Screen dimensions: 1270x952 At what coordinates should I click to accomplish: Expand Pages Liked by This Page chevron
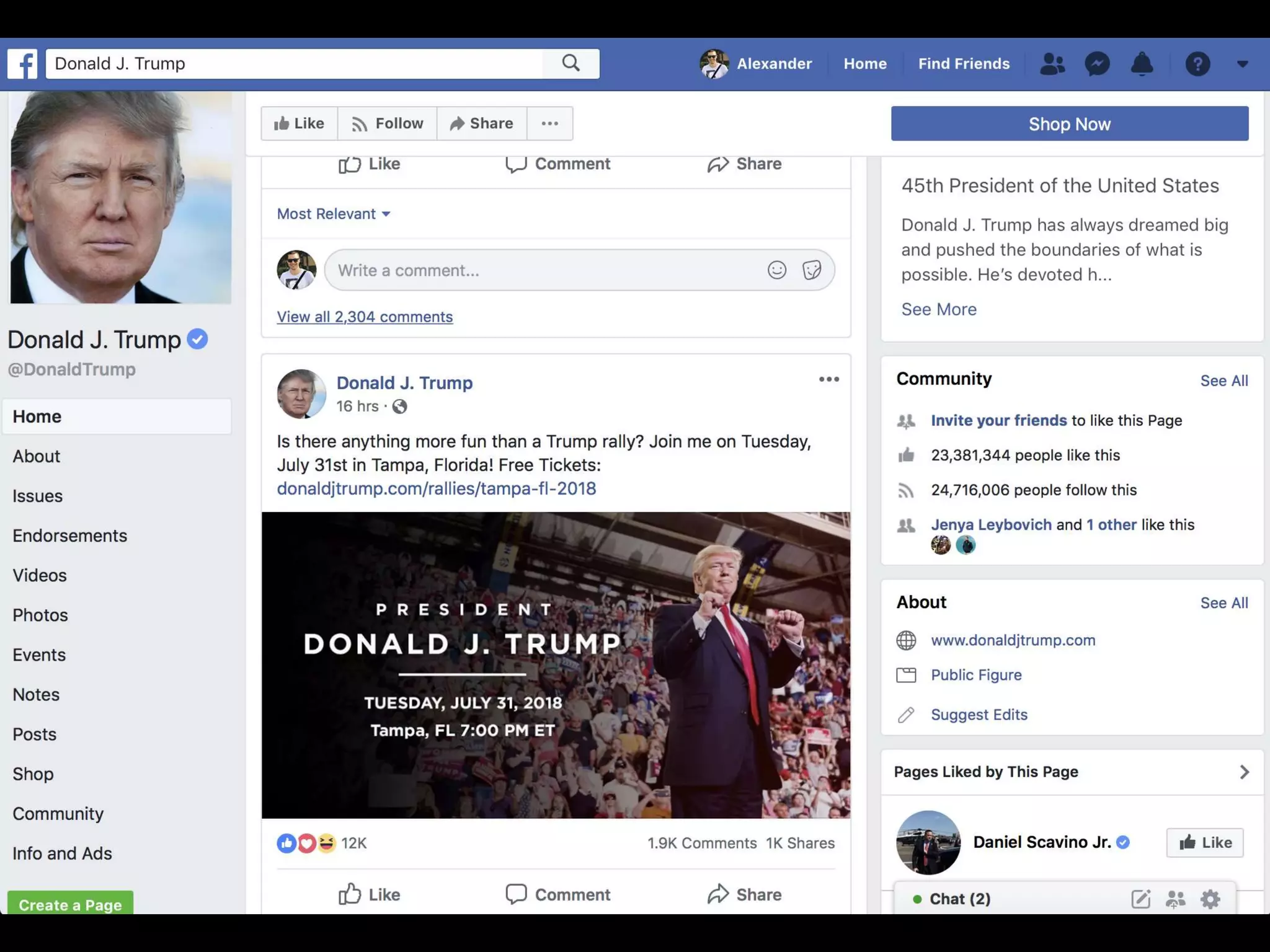coord(1244,772)
